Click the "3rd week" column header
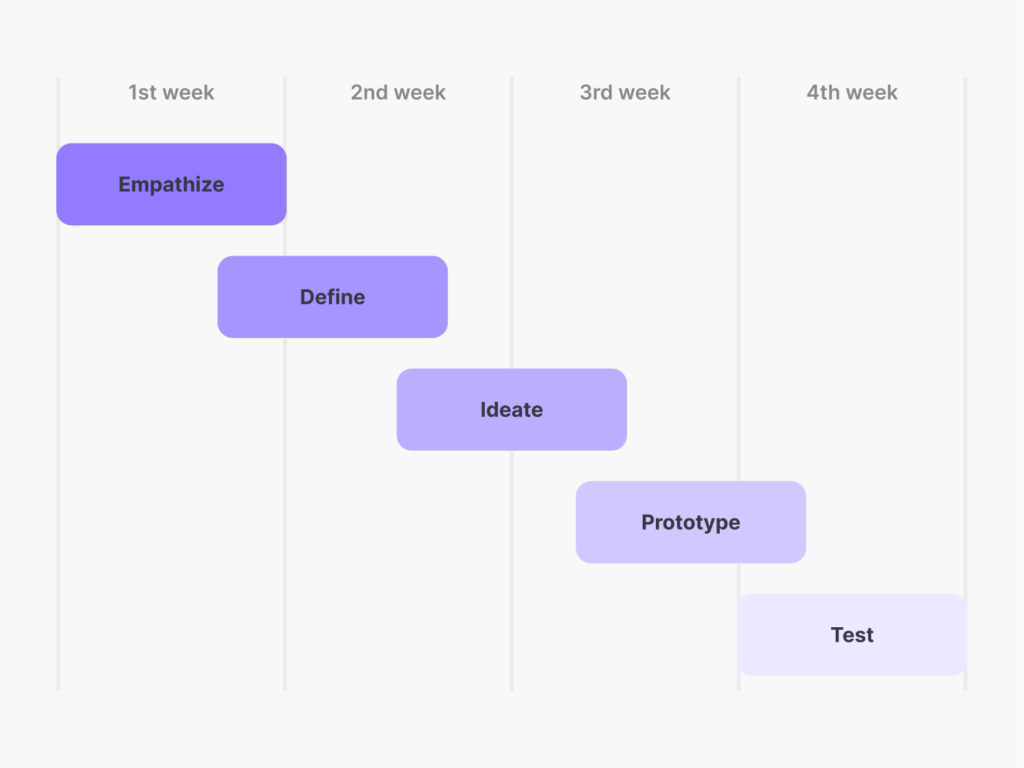Image resolution: width=1024 pixels, height=768 pixels. 625,93
